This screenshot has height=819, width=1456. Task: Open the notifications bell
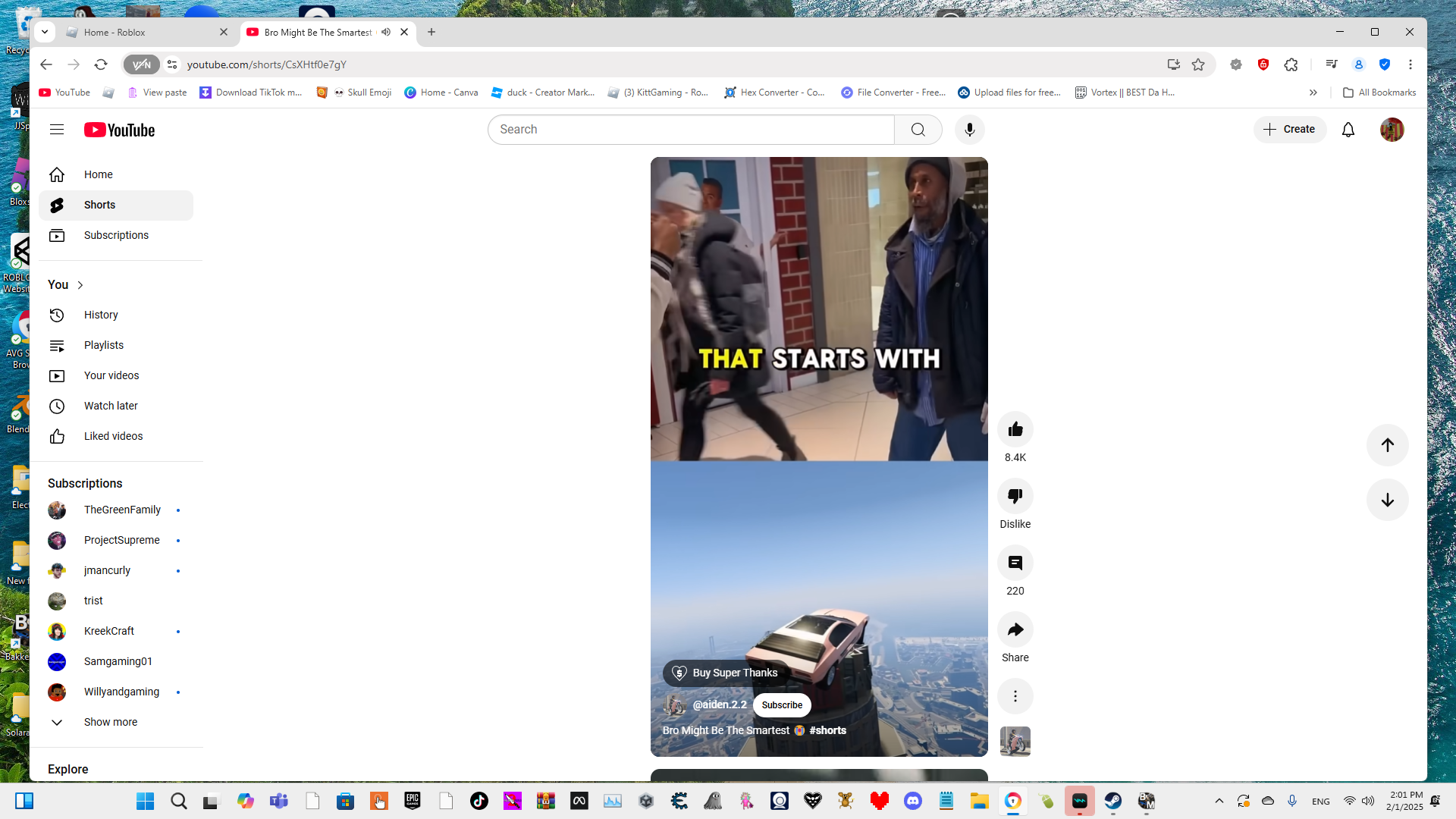pos(1348,130)
